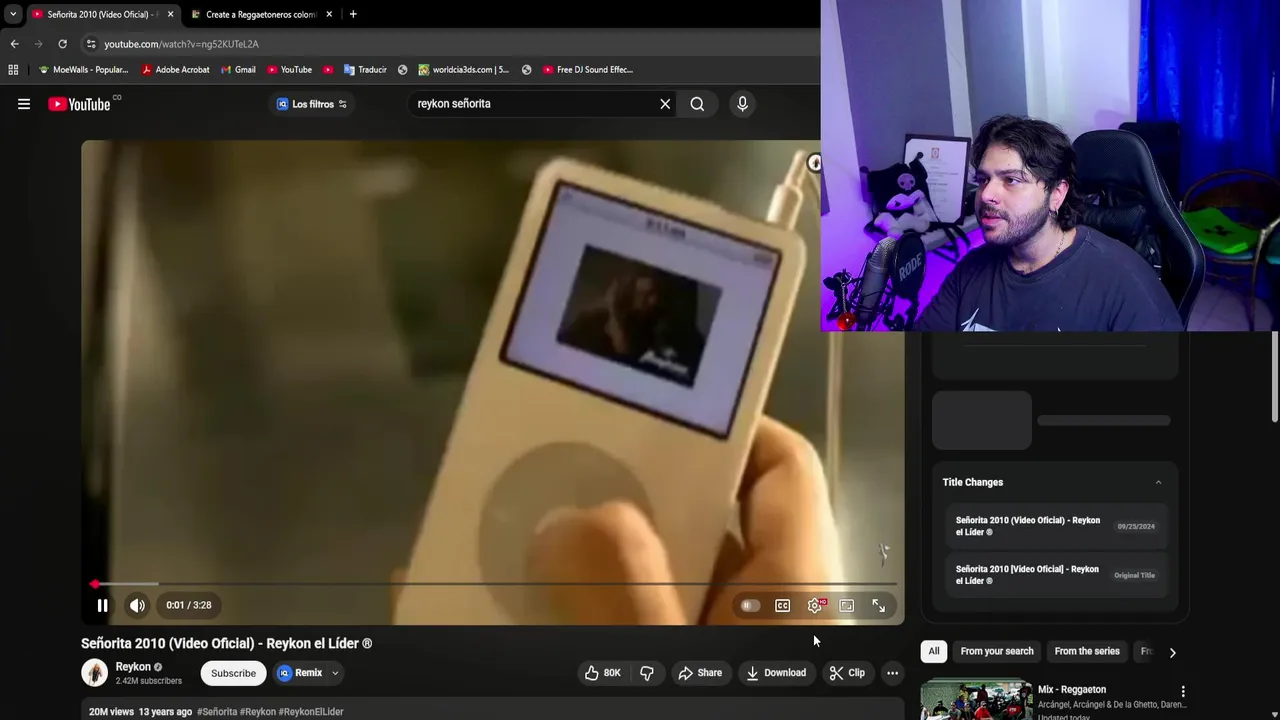Click the page vertical scrollbar
1280x720 pixels.
(1275, 378)
